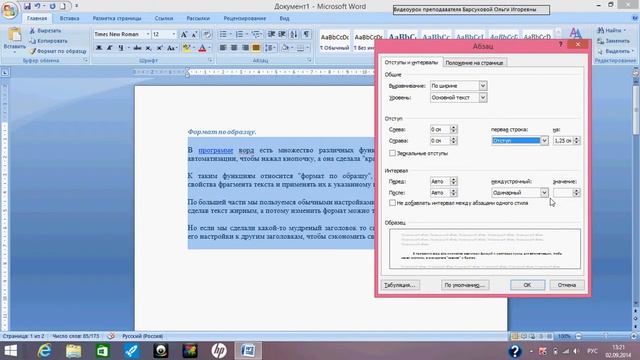640x360 pixels.
Task: Click the Справа indent stepper
Action: [x=453, y=140]
